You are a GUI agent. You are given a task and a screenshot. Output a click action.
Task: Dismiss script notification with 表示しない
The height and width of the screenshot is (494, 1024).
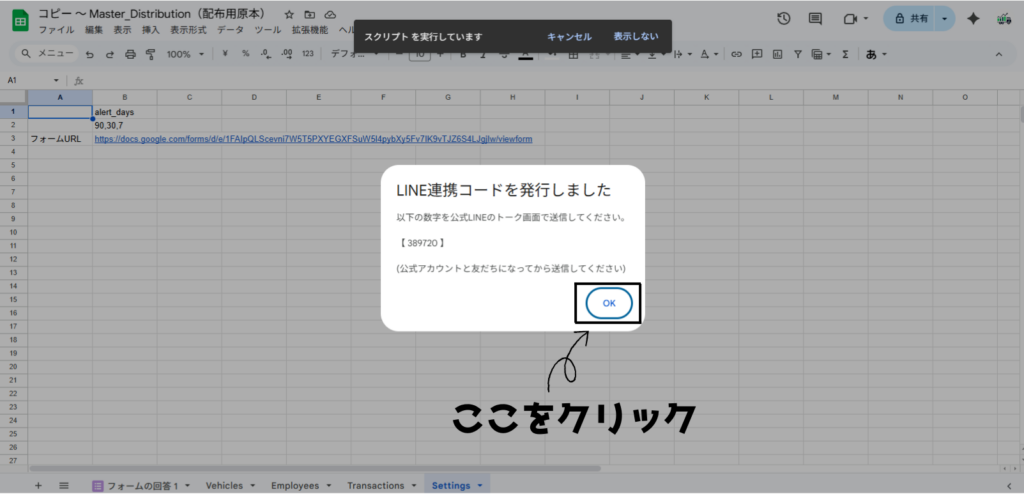pos(636,36)
